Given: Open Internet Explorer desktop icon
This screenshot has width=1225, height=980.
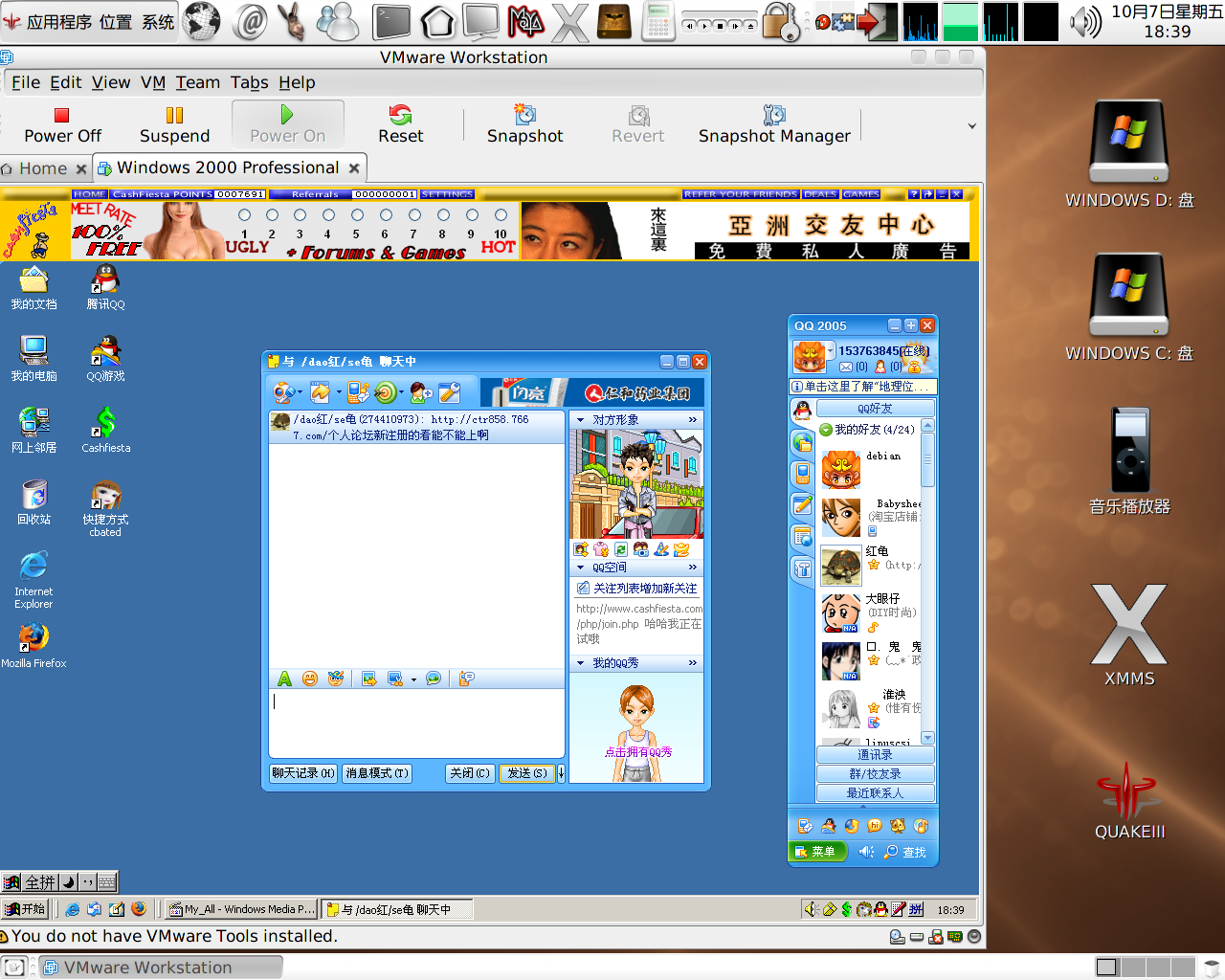Looking at the screenshot, I should pyautogui.click(x=33, y=580).
